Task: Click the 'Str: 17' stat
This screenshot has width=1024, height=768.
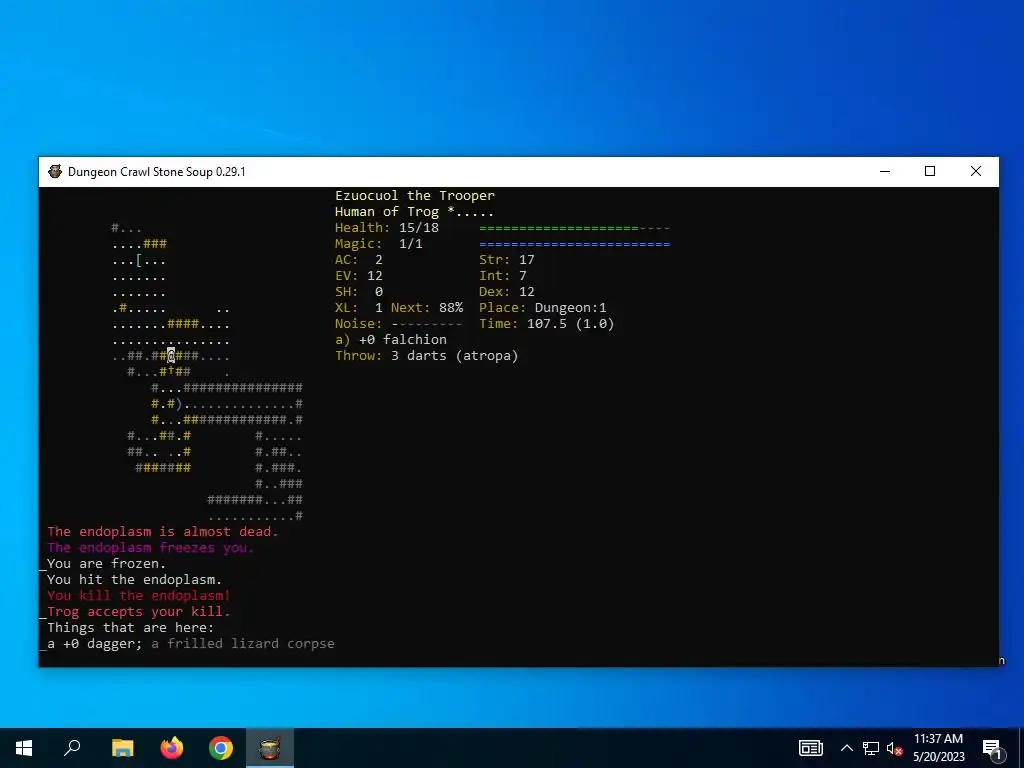Action: (x=507, y=260)
